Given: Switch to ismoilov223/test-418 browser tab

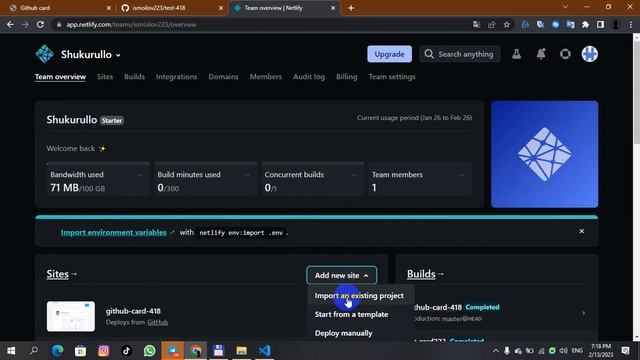Looking at the screenshot, I should (x=172, y=8).
